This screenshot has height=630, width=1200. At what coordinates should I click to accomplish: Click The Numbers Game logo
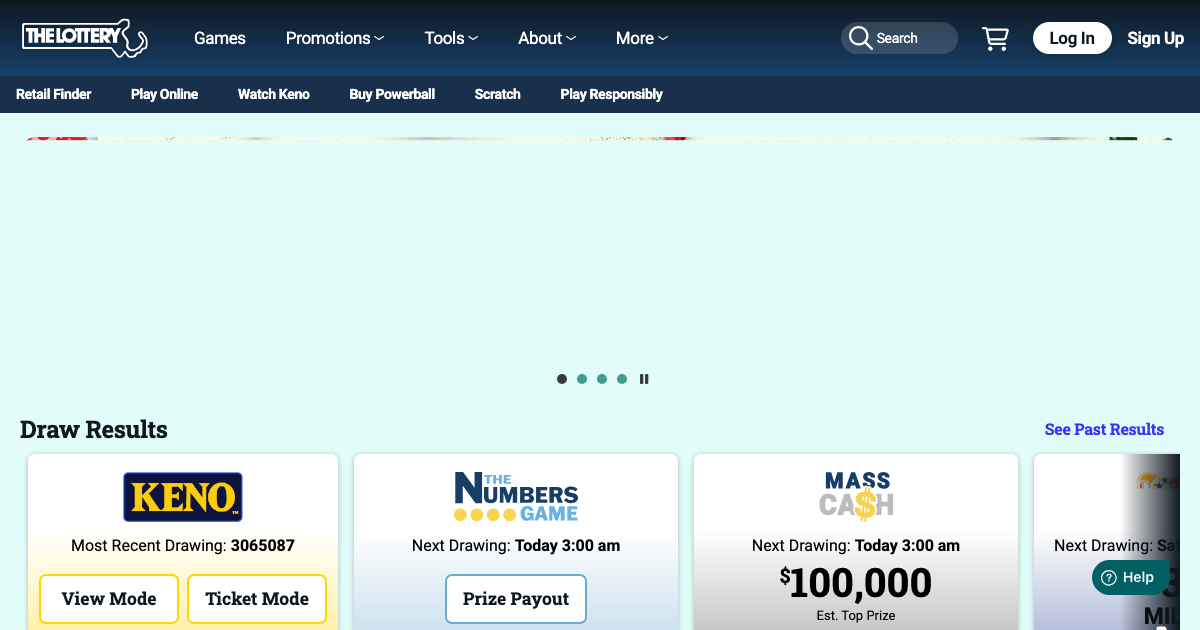click(x=516, y=497)
